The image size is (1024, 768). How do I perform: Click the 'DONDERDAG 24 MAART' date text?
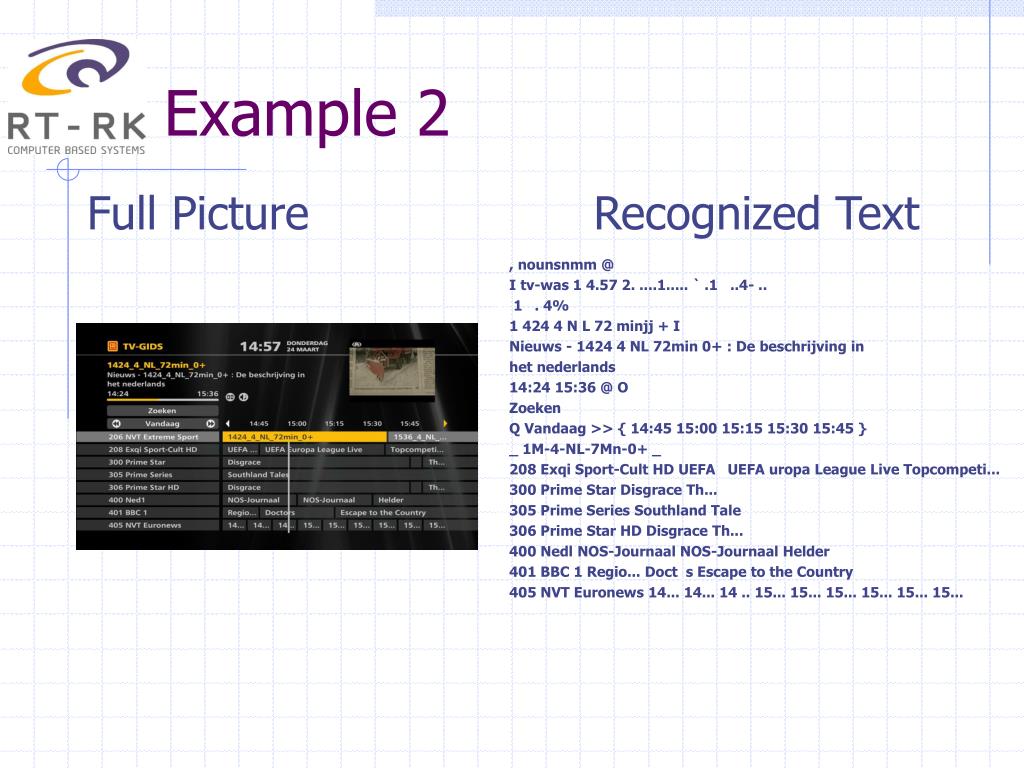point(307,346)
